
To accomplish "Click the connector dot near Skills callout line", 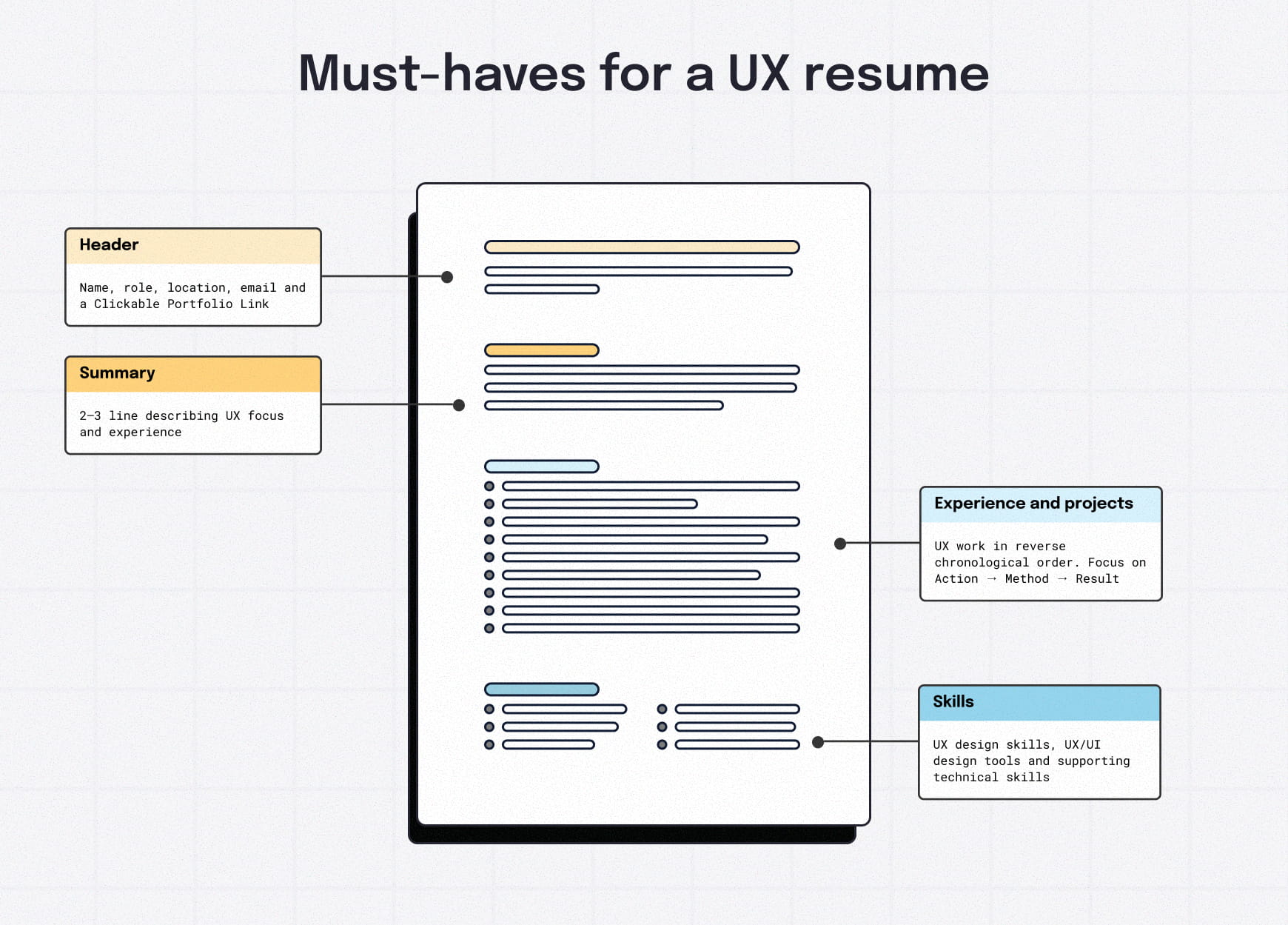I will [817, 741].
